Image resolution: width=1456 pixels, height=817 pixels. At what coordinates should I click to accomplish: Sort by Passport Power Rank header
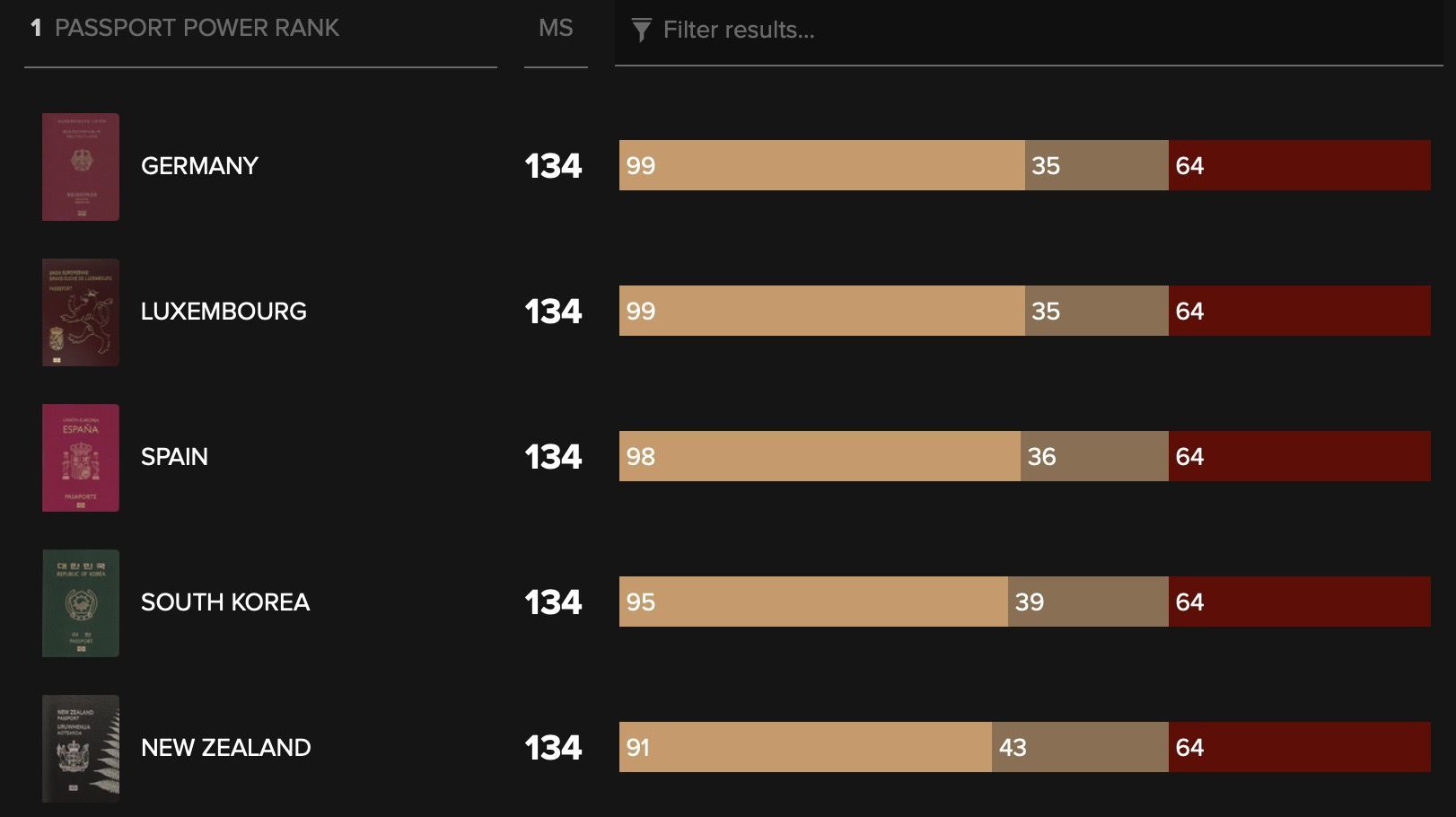tap(197, 28)
